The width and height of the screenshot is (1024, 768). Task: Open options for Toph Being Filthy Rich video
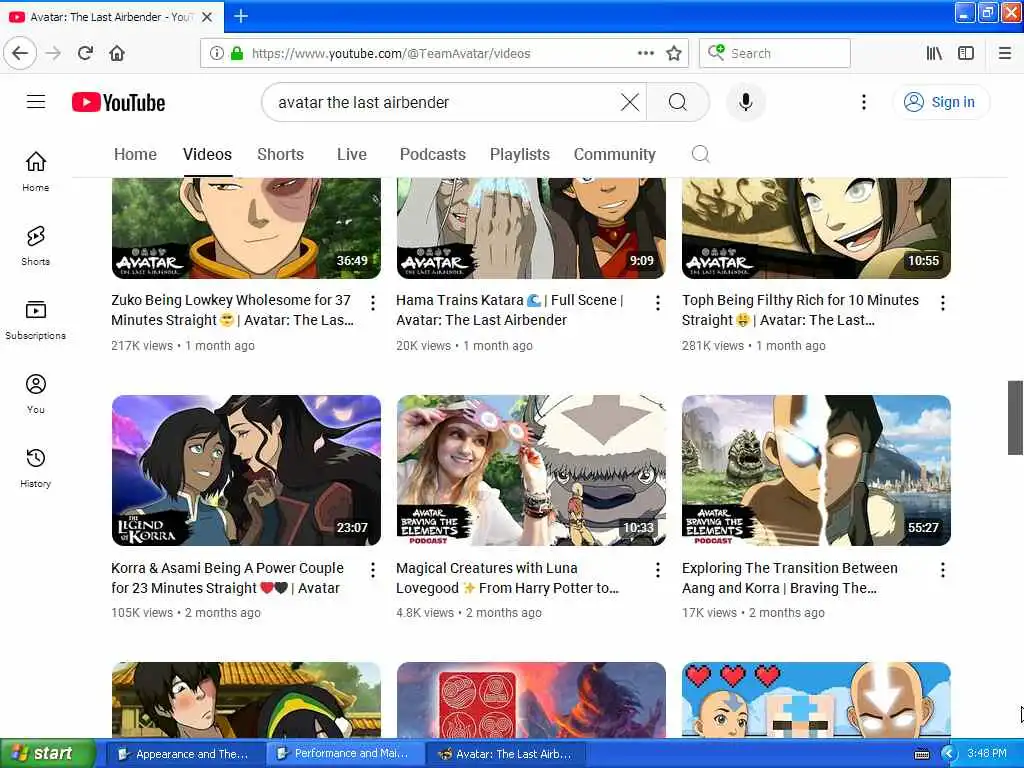[x=942, y=302]
